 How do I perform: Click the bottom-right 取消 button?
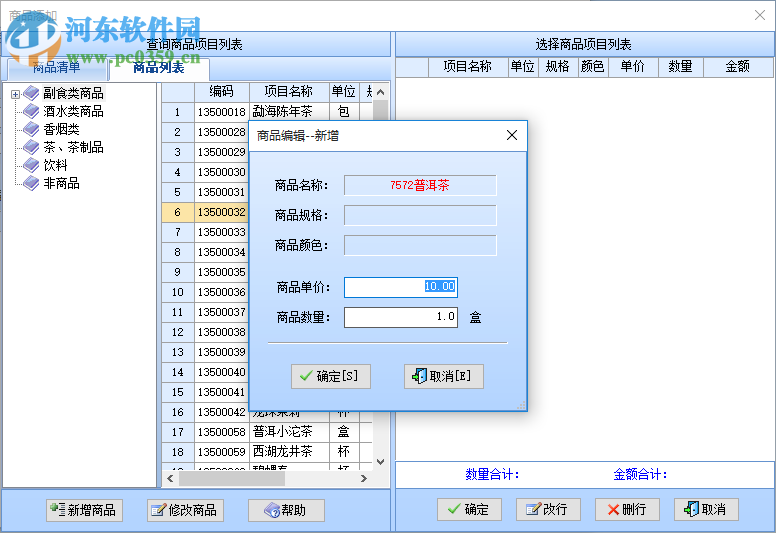[x=706, y=509]
